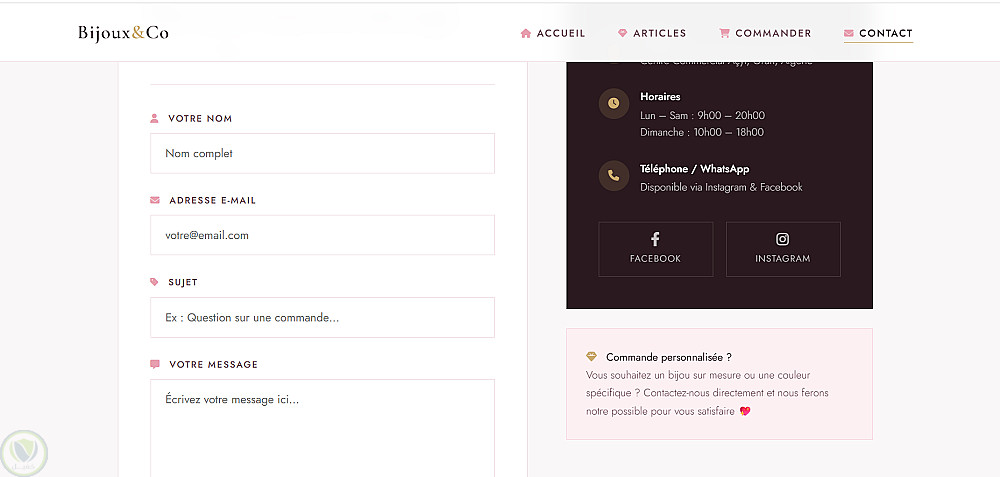
Task: Open the Accueil menu item
Action: point(553,33)
